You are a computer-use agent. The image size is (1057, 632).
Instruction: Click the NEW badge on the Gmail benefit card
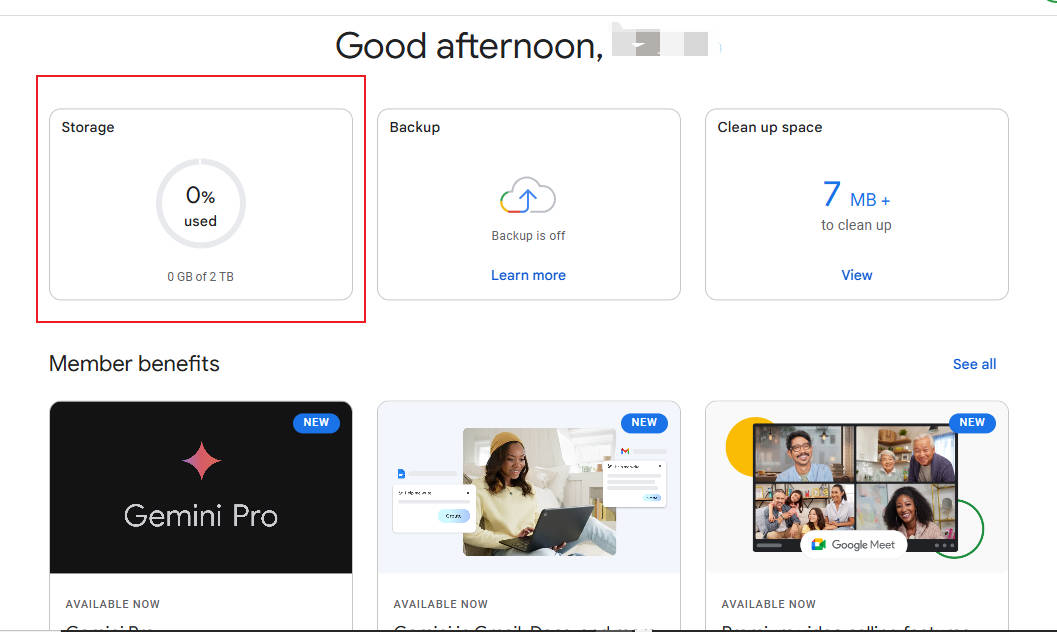point(644,422)
